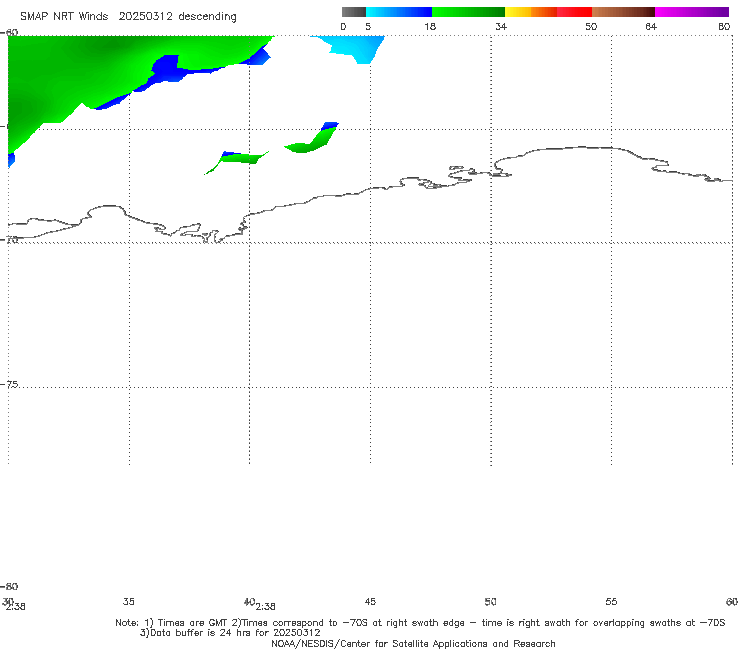Click the dark blue patch inside the green swath

point(165,68)
